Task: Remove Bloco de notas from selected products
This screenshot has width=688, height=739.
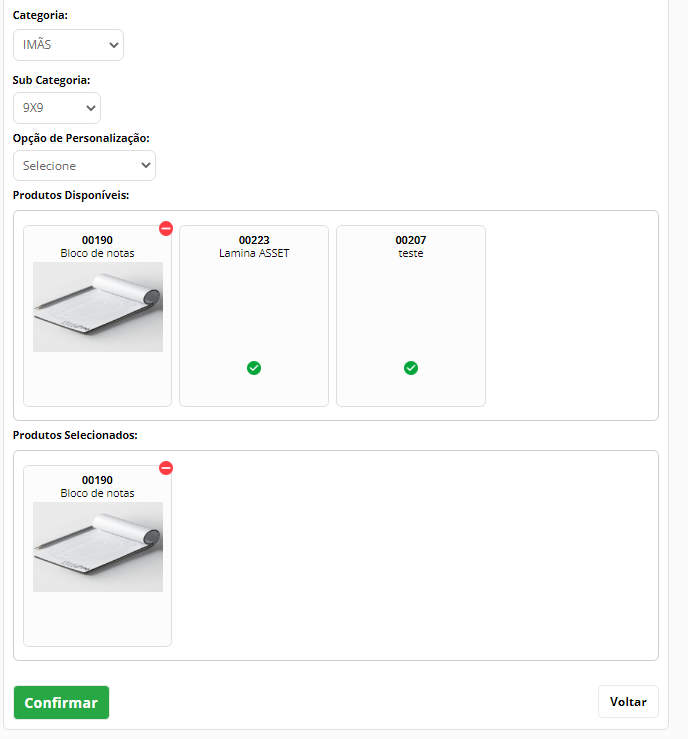Action: pos(166,468)
